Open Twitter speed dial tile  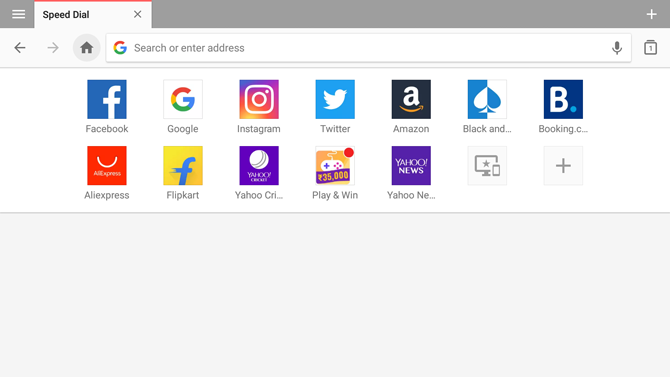335,99
